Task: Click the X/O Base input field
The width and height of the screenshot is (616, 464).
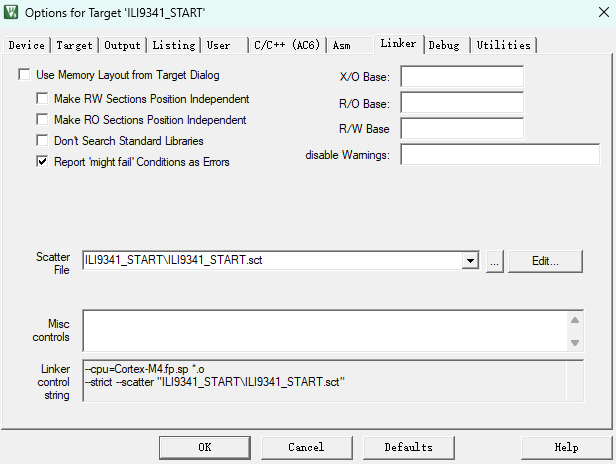Action: (462, 76)
